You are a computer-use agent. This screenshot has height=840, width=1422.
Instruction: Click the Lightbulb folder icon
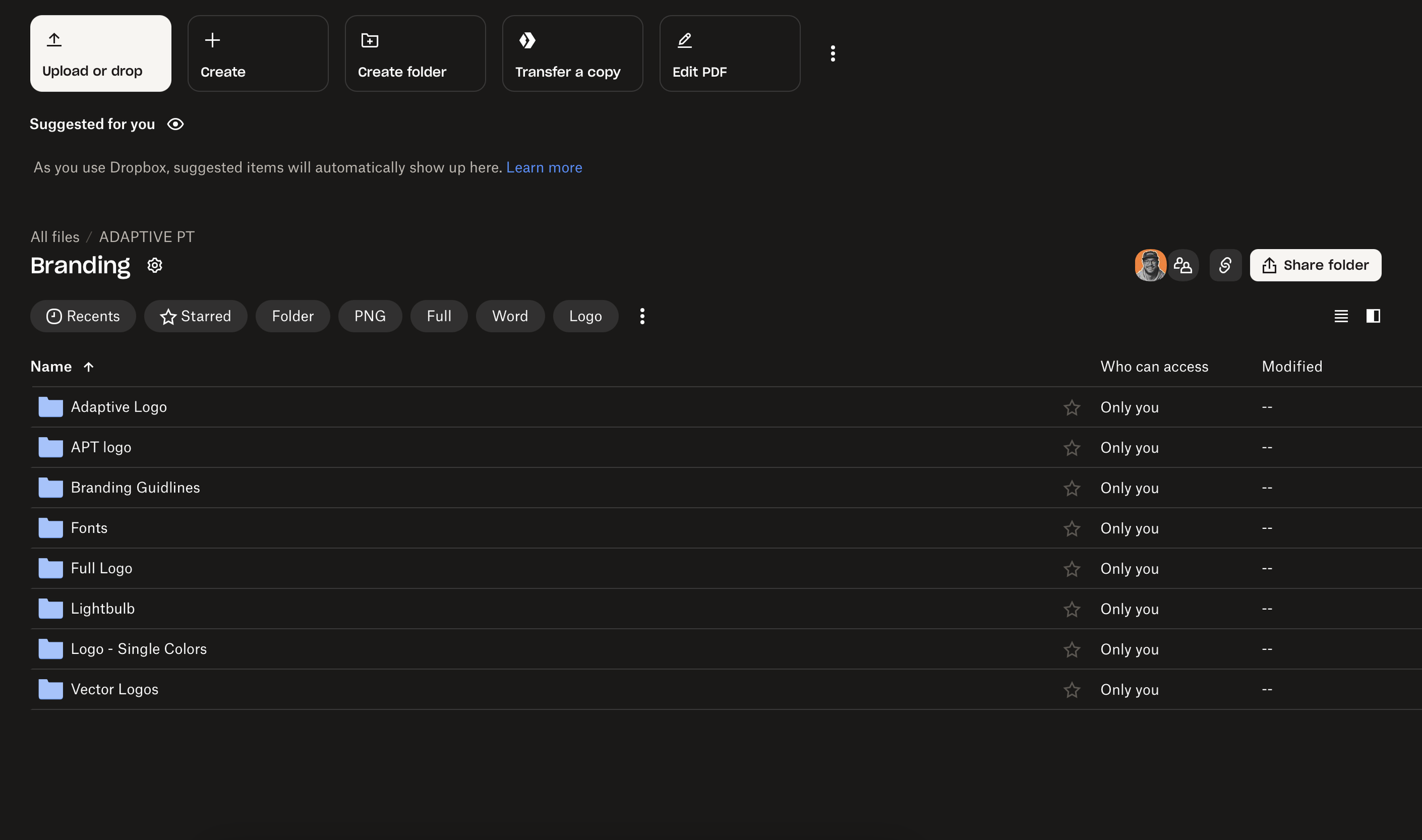pos(51,609)
